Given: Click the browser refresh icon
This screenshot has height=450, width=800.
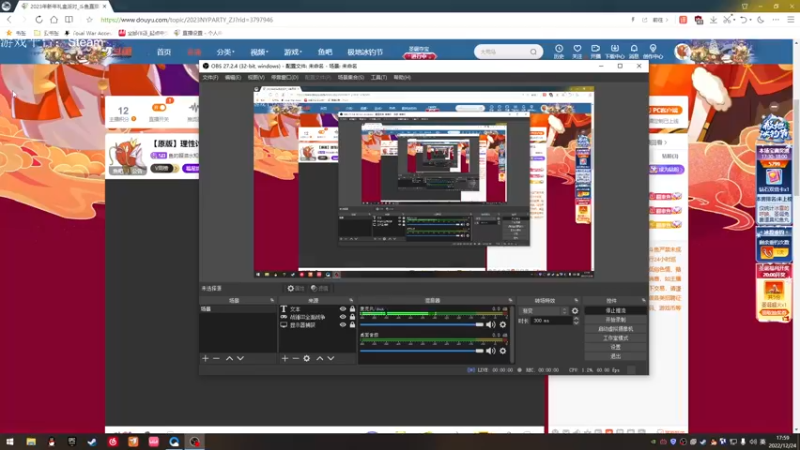Looking at the screenshot, I should [39, 20].
